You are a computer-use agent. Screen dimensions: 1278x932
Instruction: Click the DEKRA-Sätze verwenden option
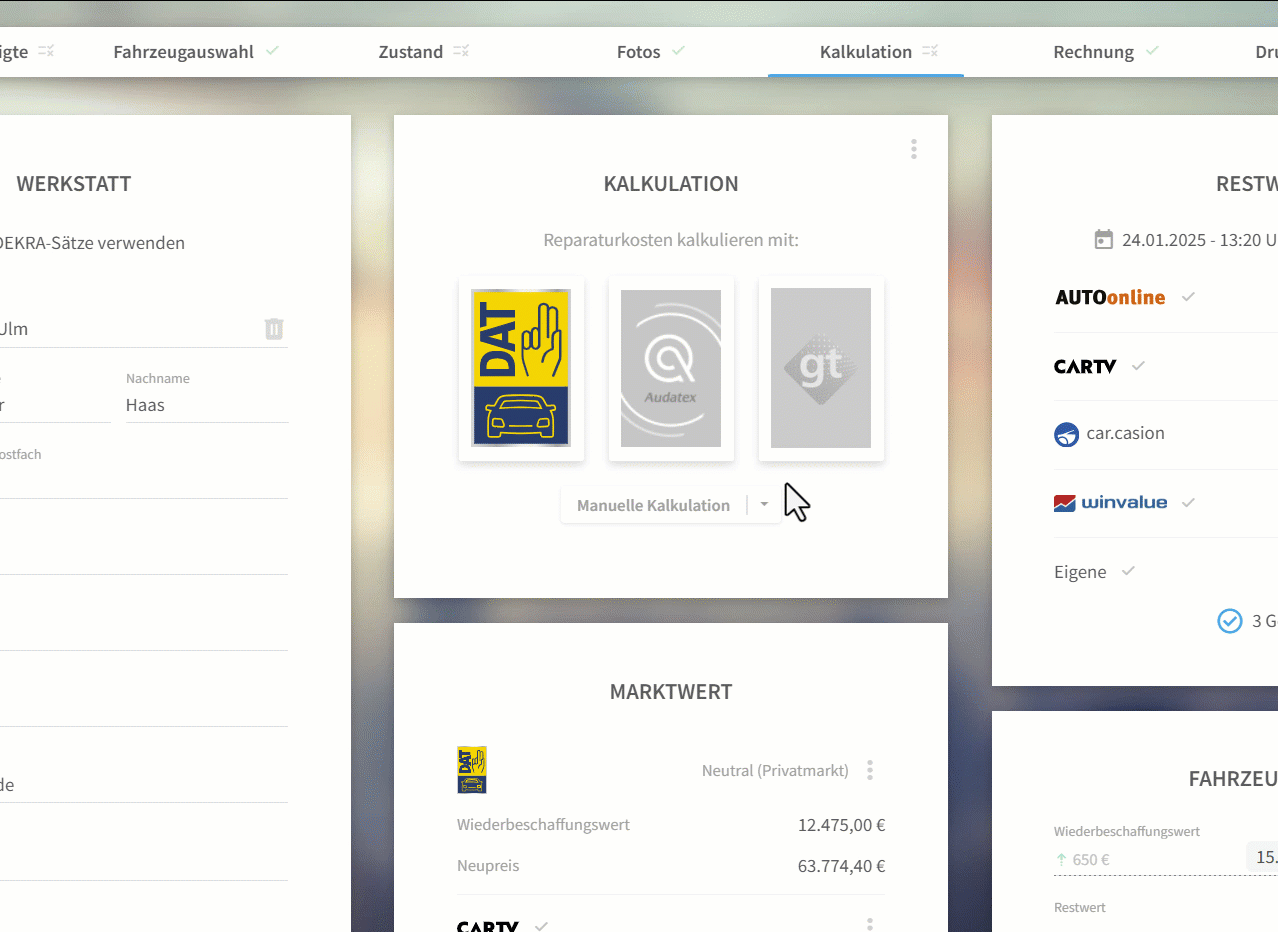(x=92, y=243)
